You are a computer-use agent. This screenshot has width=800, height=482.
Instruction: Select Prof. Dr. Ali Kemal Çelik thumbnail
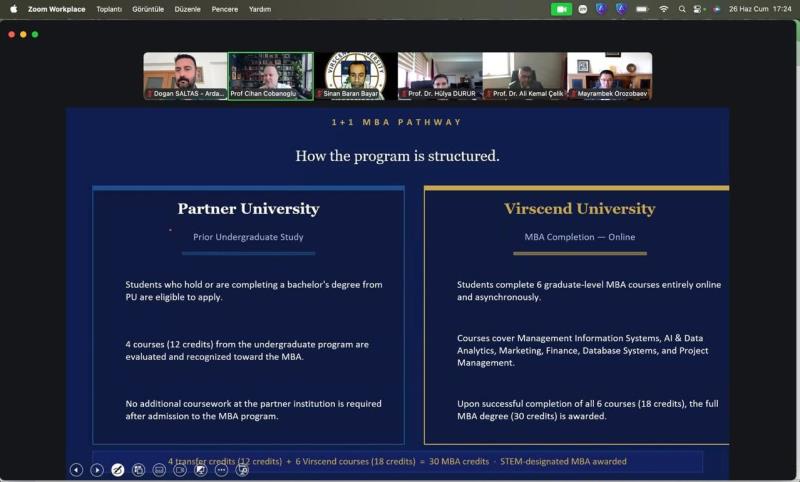point(524,75)
